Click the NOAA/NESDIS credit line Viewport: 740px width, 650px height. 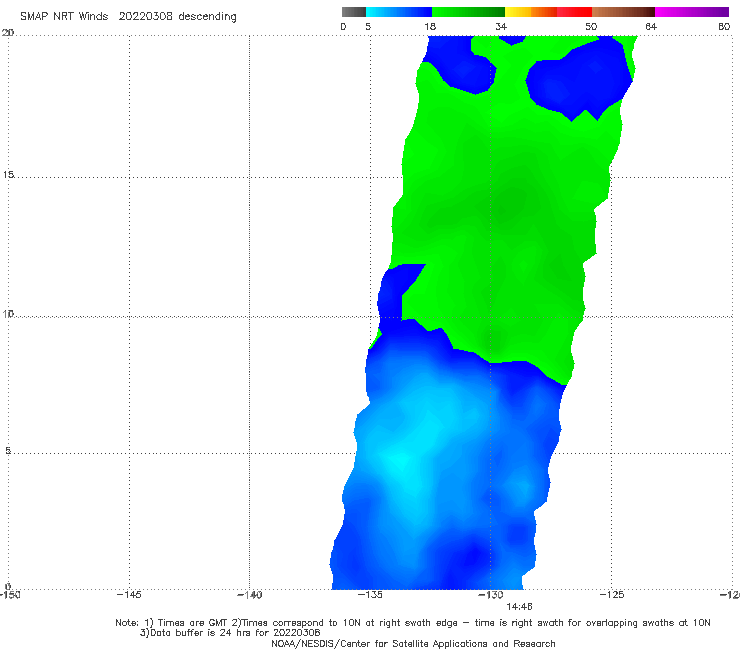[413, 643]
